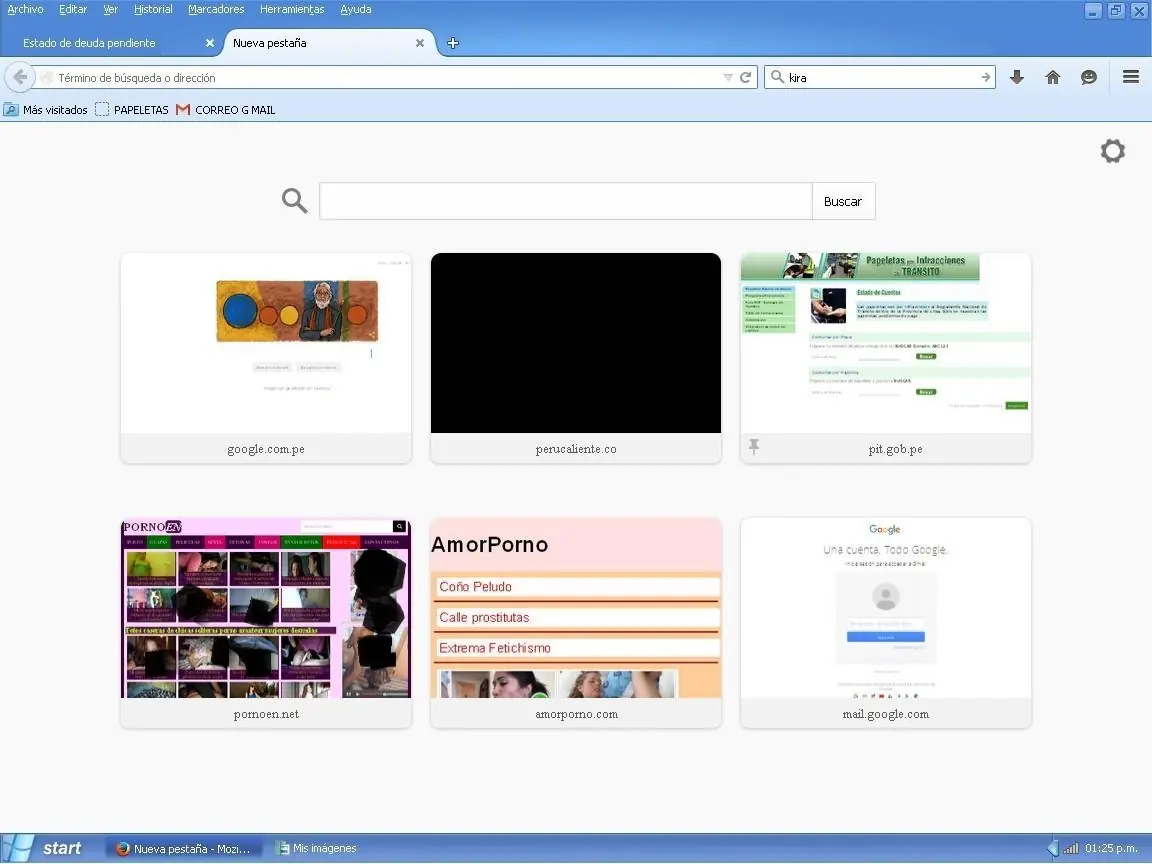Open the hamburger menu button
The image size is (1152, 864).
(x=1131, y=76)
